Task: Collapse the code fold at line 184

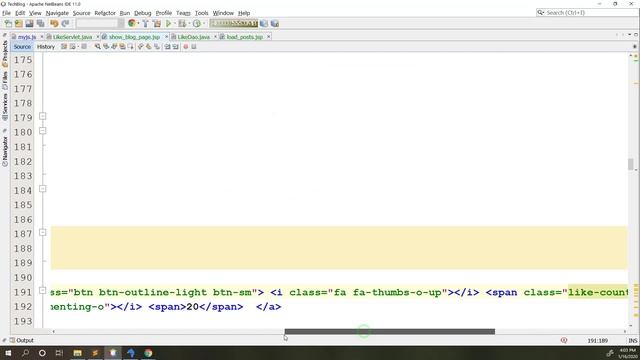Action: (42, 189)
